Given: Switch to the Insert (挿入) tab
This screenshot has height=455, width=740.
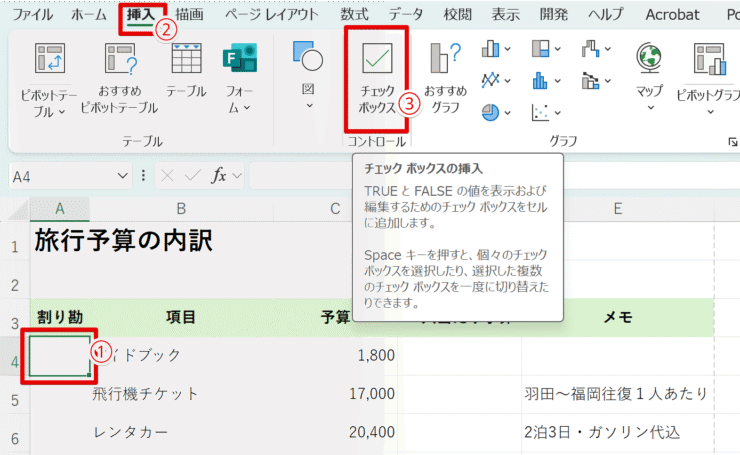Looking at the screenshot, I should [x=141, y=15].
